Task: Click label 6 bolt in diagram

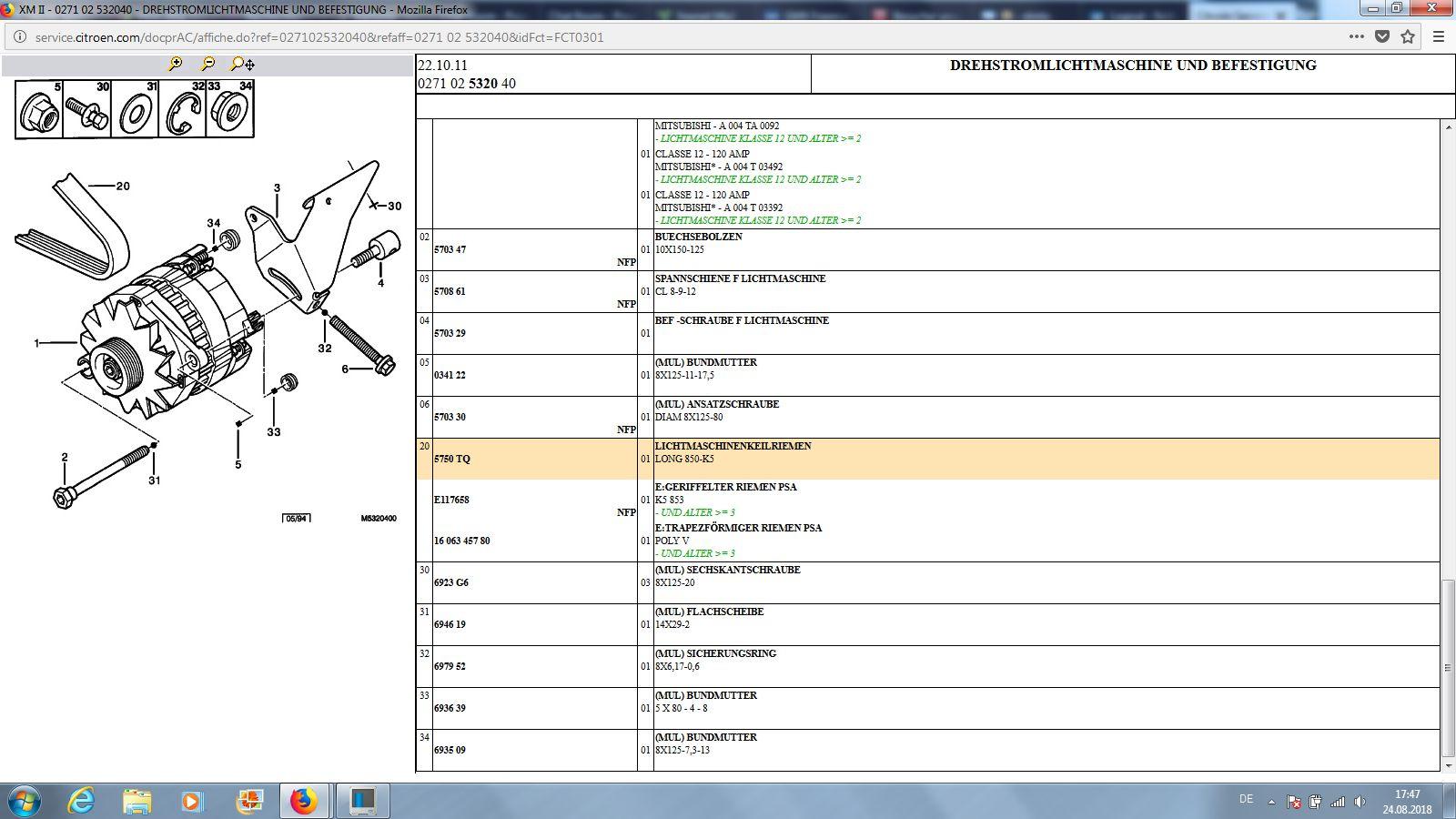Action: (345, 369)
